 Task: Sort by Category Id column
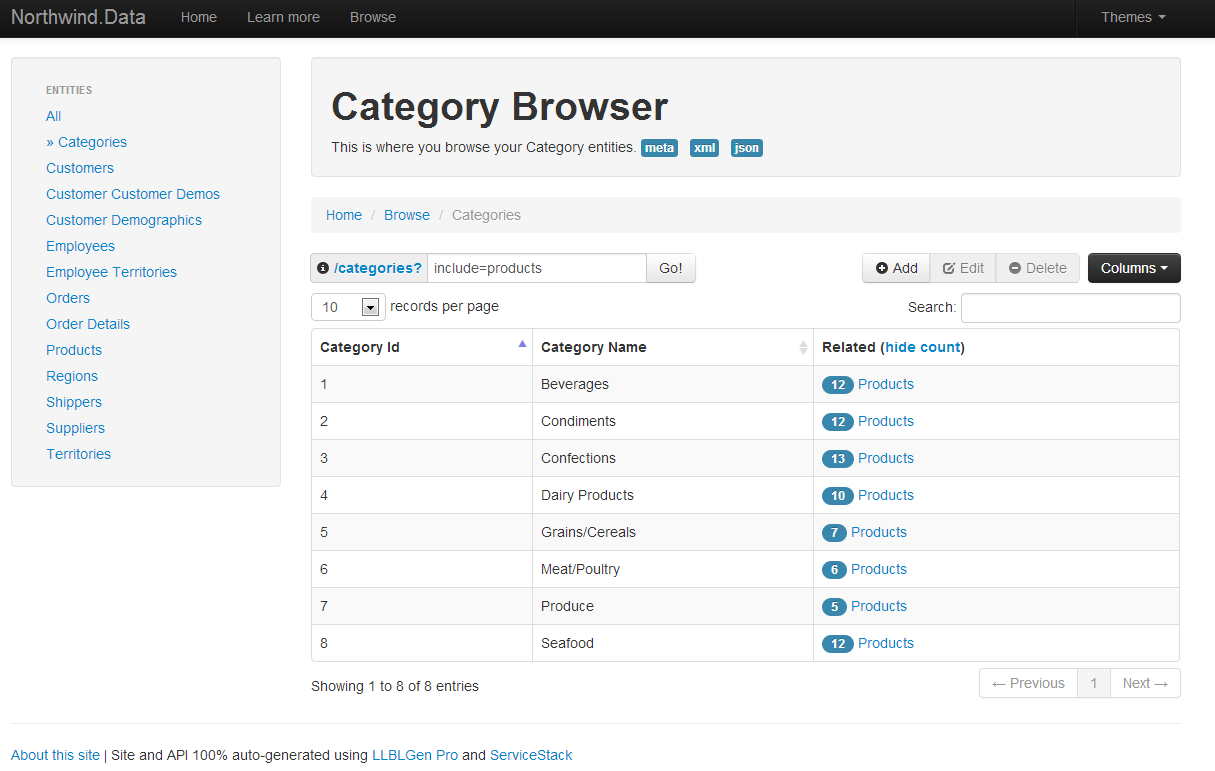click(421, 347)
